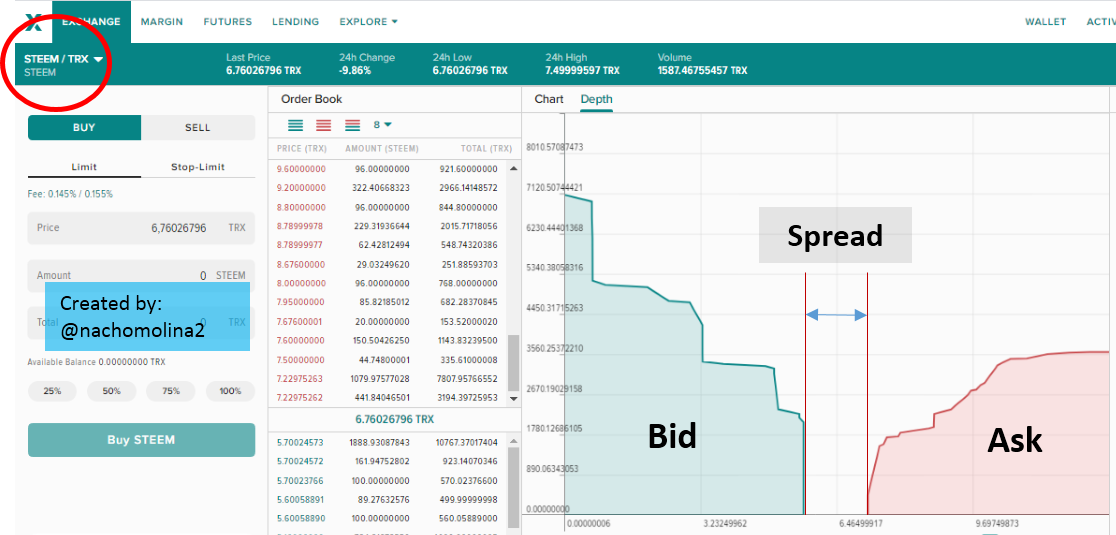Viewport: 1116px width, 535px height.
Task: Select the 7.50000000 sell order price
Action: coord(301,360)
